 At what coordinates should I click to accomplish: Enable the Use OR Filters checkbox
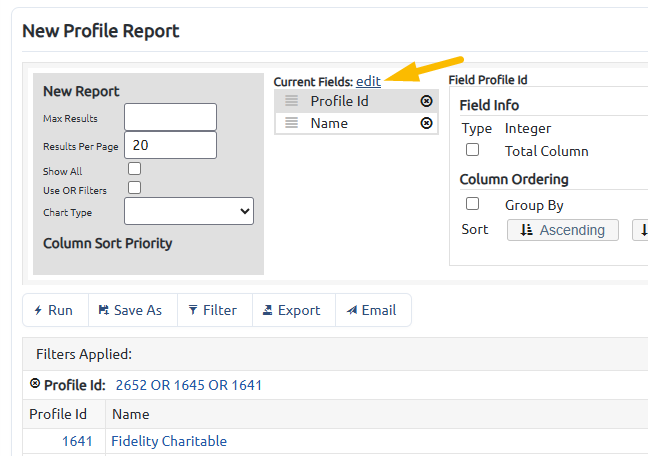(134, 188)
